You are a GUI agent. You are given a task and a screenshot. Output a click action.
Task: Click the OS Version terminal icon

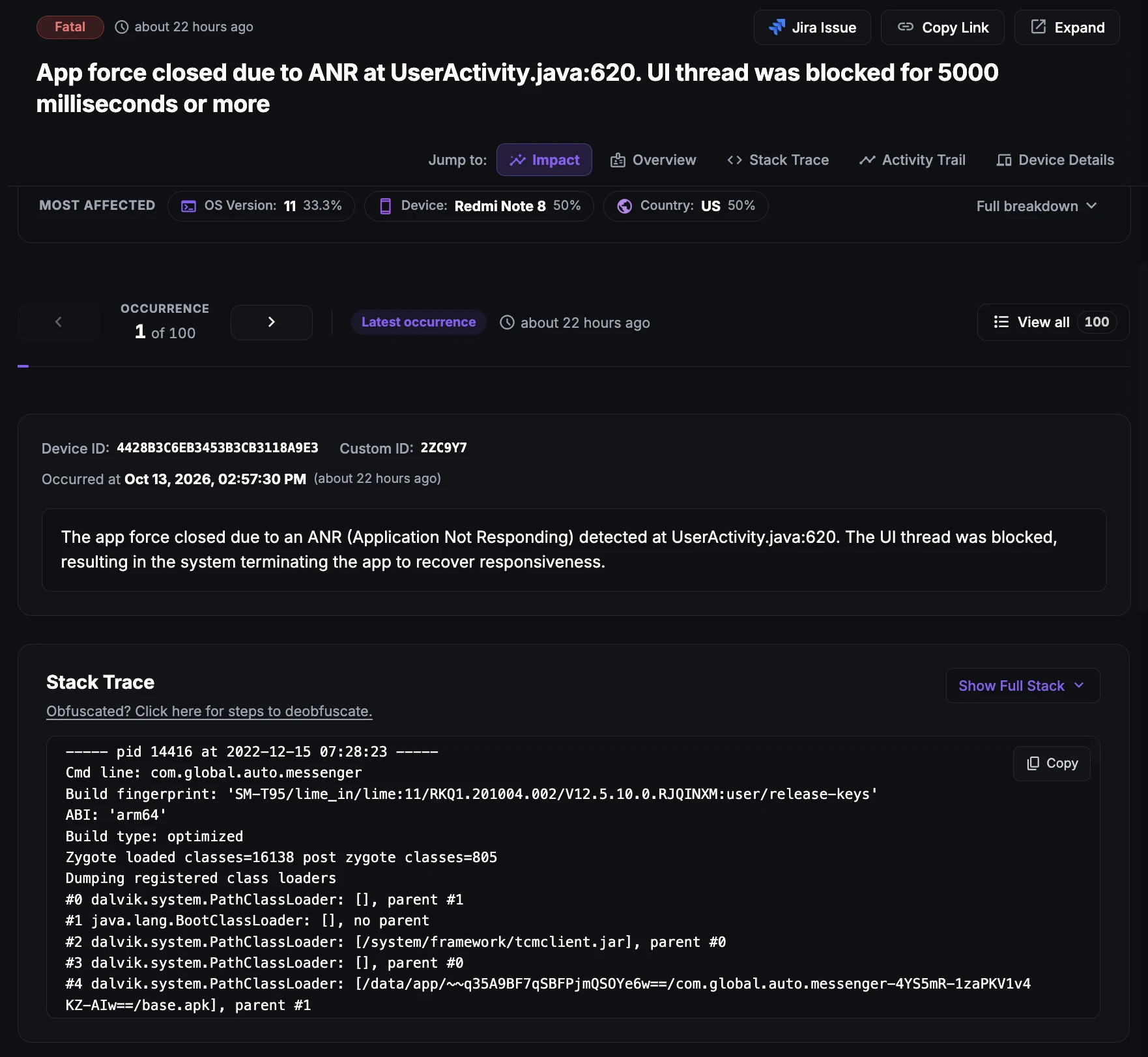point(188,206)
